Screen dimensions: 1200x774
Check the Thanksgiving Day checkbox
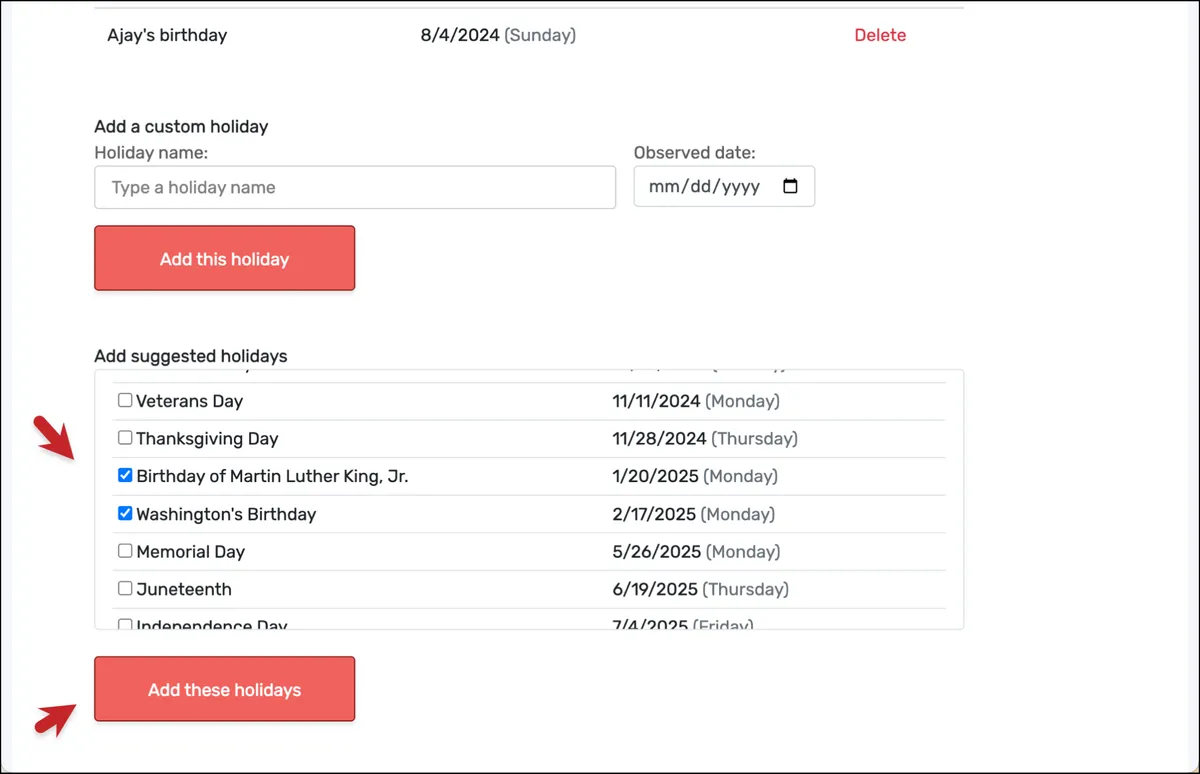point(125,438)
